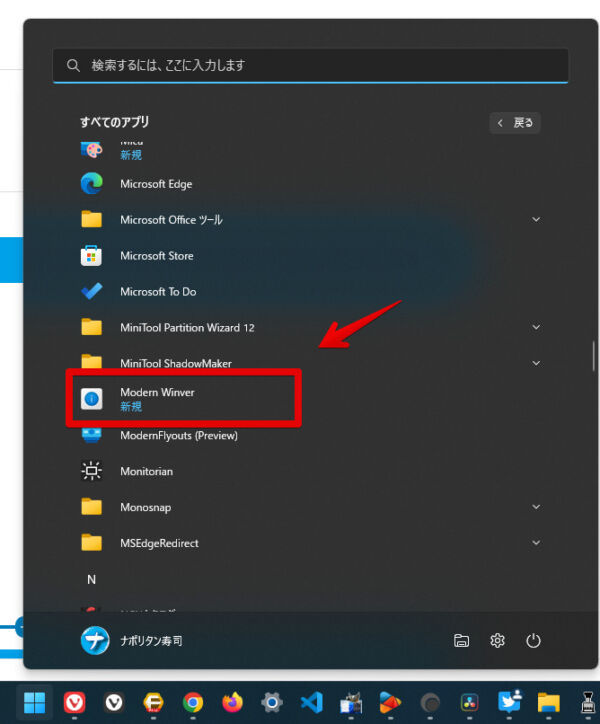The image size is (600, 724).
Task: Open the red Vivaldi browser on the taskbar
Action: tap(74, 703)
